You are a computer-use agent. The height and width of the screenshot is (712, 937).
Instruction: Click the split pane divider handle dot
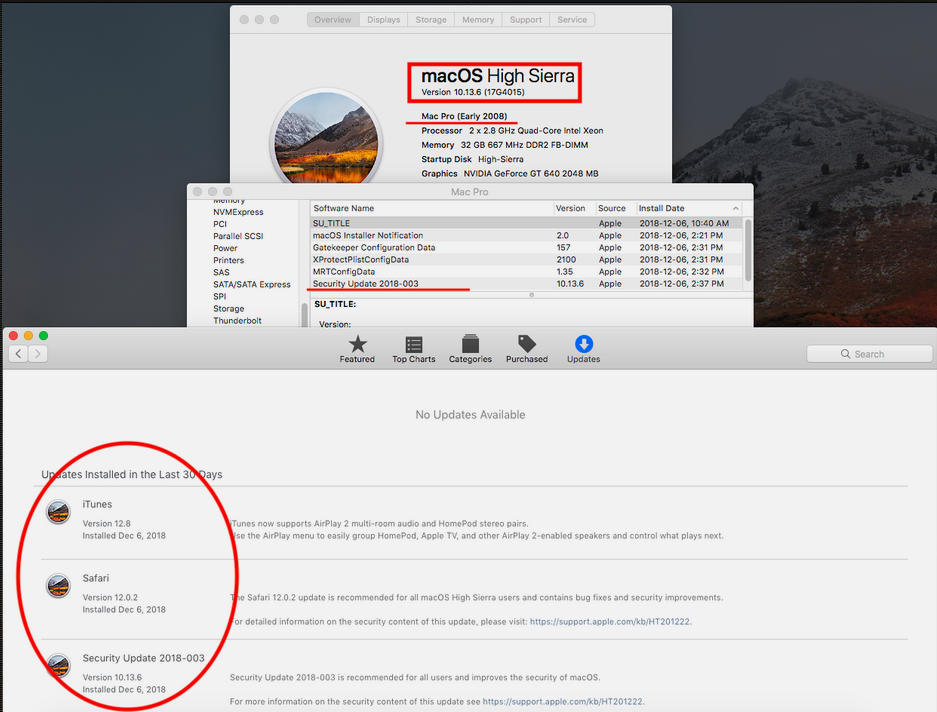tap(531, 295)
